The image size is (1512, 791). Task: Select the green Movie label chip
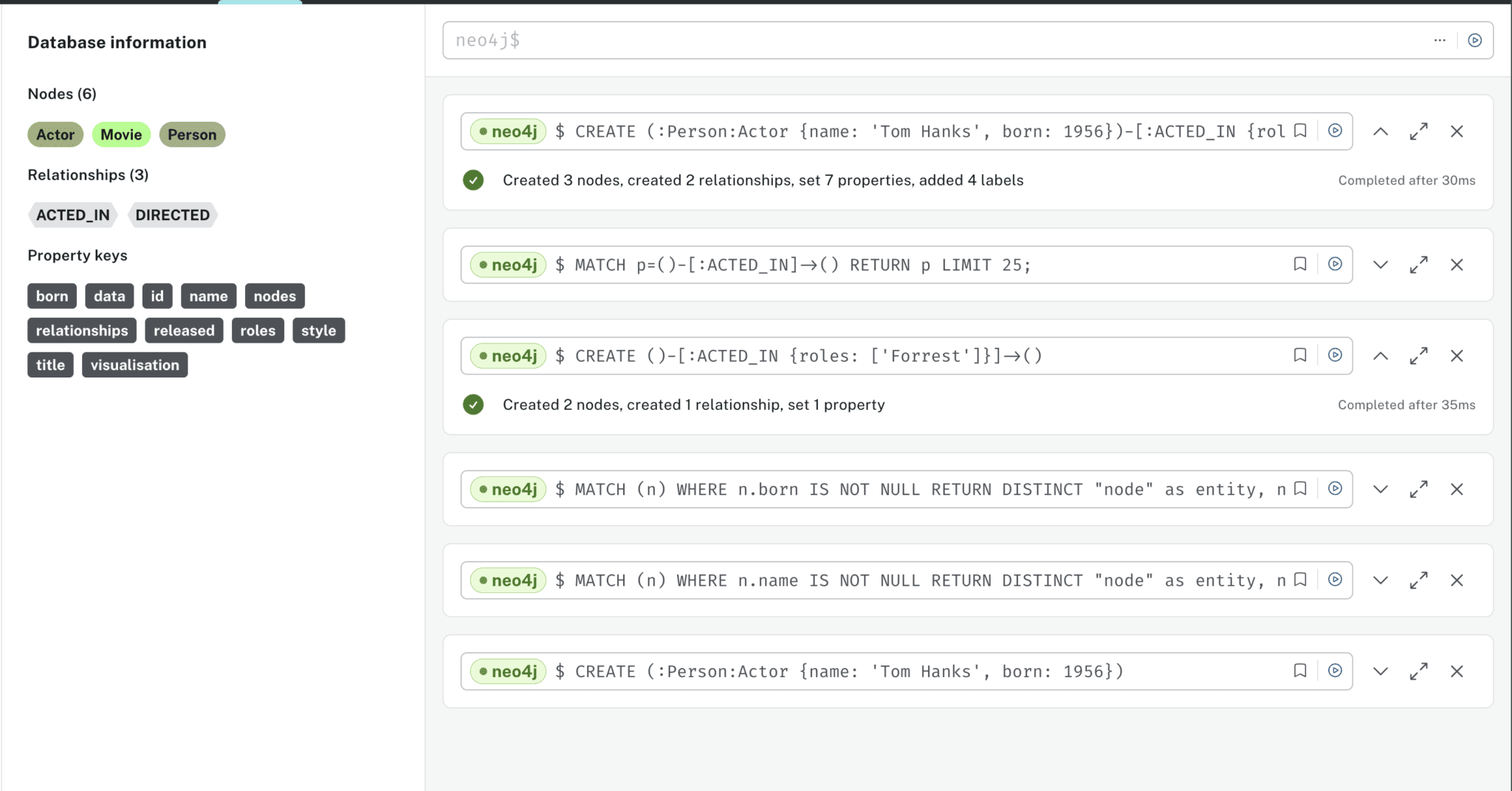(x=121, y=134)
